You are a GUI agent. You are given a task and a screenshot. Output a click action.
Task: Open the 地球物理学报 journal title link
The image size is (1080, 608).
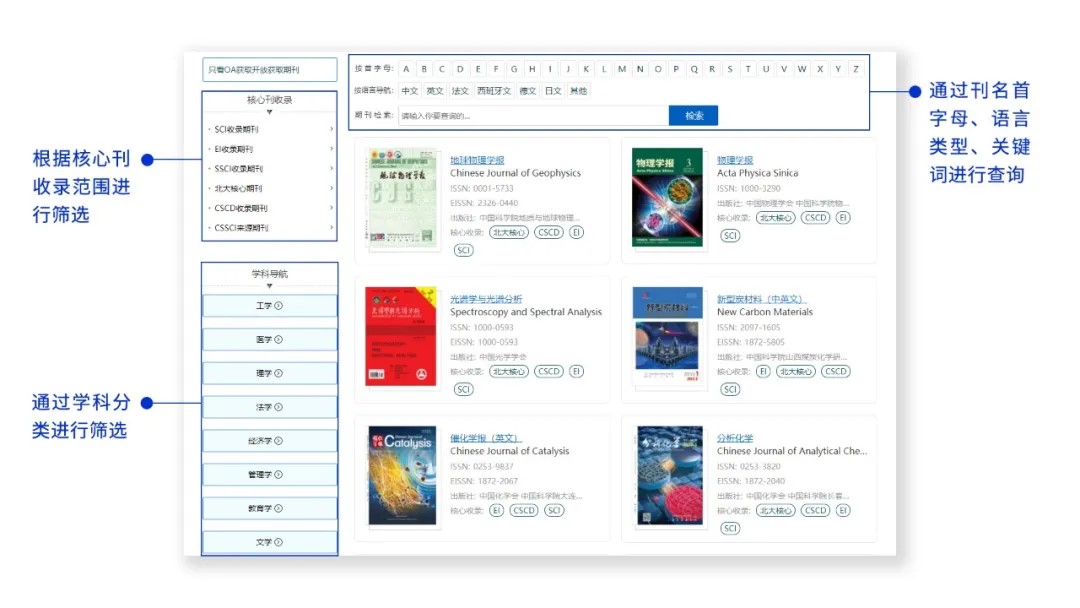[477, 160]
